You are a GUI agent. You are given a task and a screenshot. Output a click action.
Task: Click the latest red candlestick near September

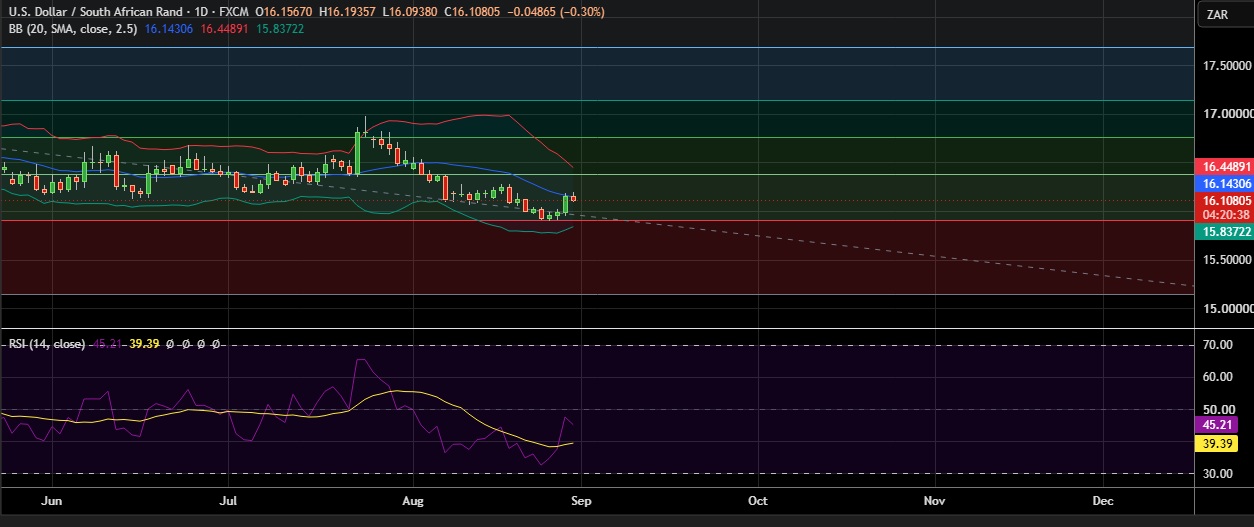[x=574, y=197]
